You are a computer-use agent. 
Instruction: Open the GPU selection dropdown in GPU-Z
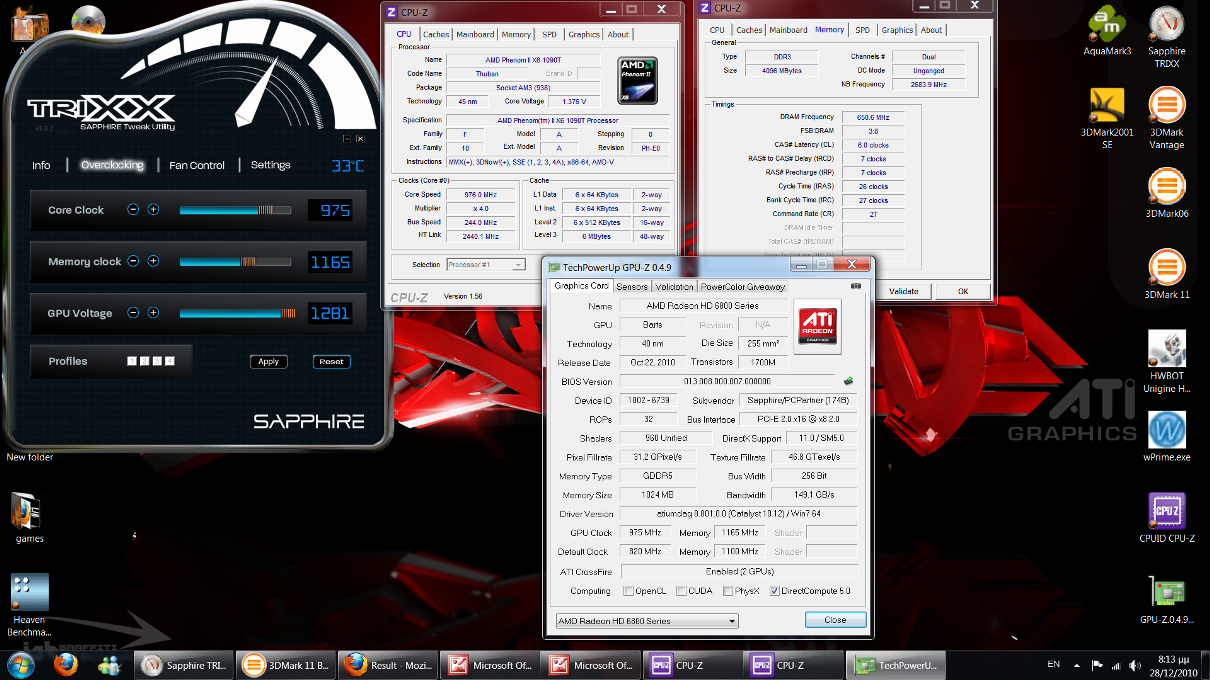(x=646, y=621)
